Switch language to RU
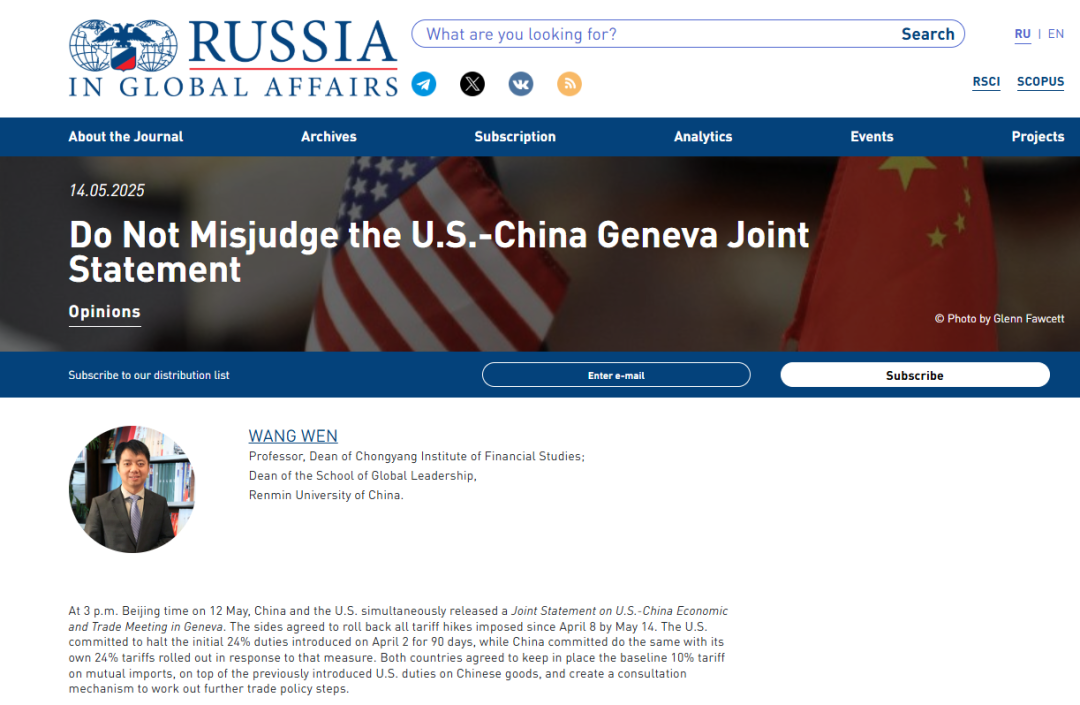The width and height of the screenshot is (1080, 705). (1022, 34)
